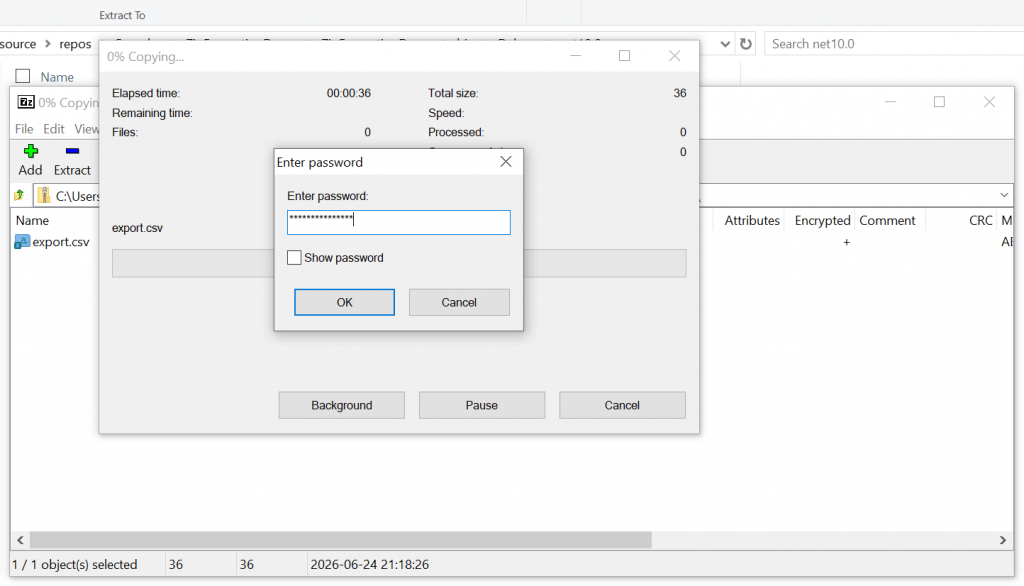Confirm the password with OK

pyautogui.click(x=344, y=302)
